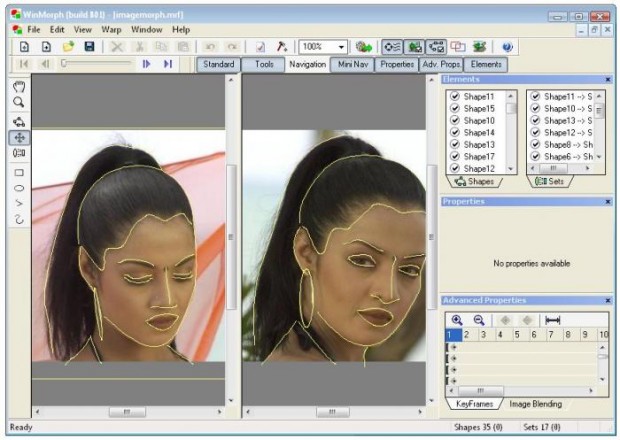Screen dimensions: 620x440
Task: Select the Rectangle shape tool
Action: pyautogui.click(x=19, y=173)
